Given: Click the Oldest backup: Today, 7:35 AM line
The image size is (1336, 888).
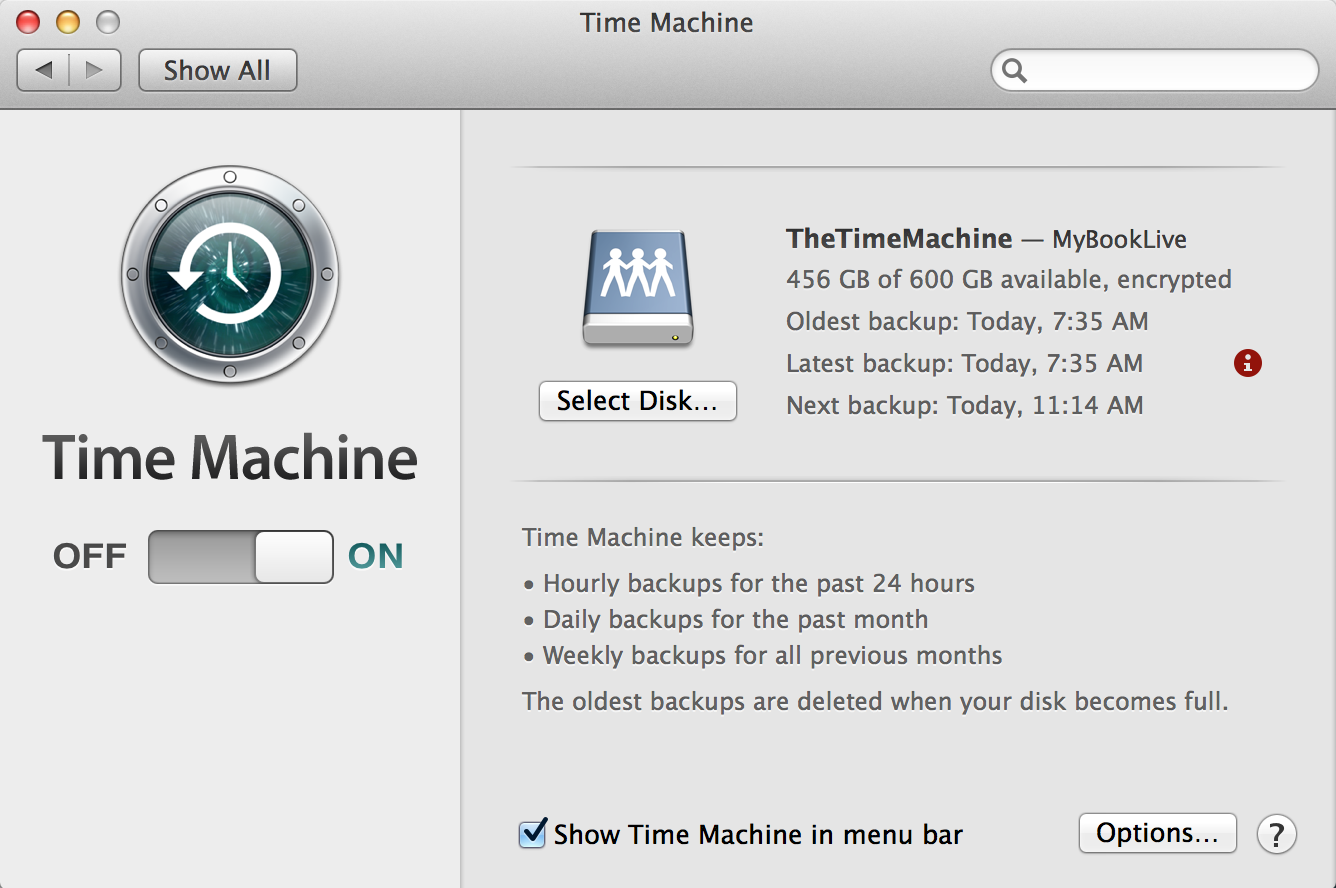Looking at the screenshot, I should click(967, 321).
